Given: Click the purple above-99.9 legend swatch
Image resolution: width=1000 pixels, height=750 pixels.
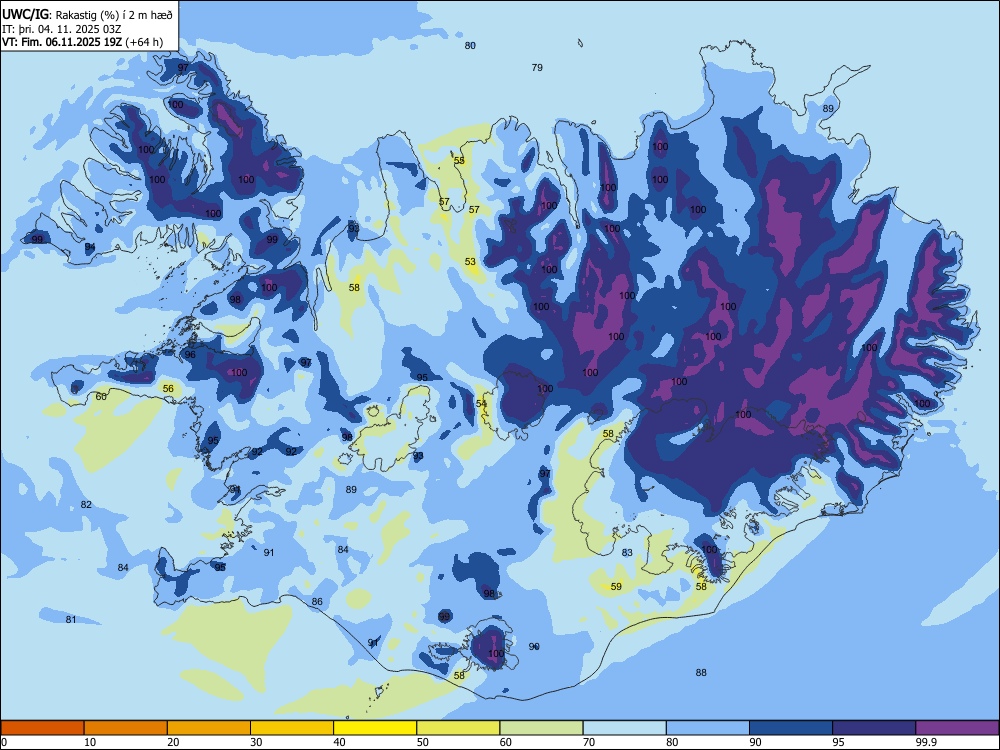Looking at the screenshot, I should click(957, 728).
